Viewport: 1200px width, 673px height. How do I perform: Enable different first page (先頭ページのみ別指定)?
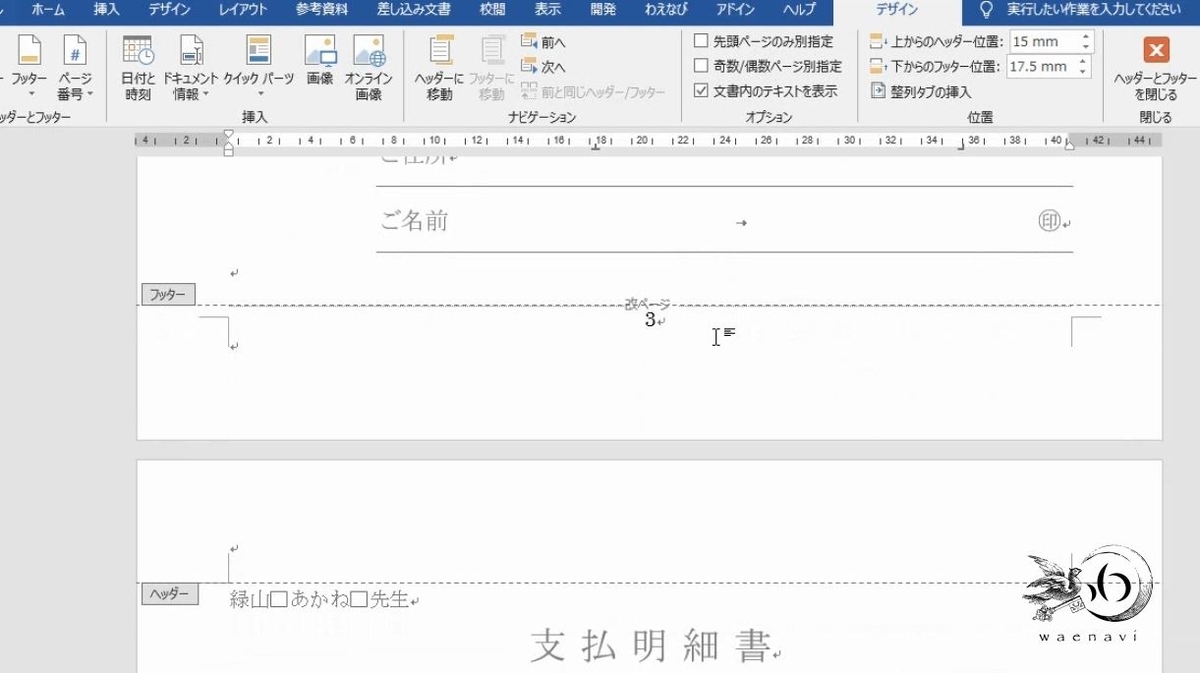pyautogui.click(x=702, y=41)
